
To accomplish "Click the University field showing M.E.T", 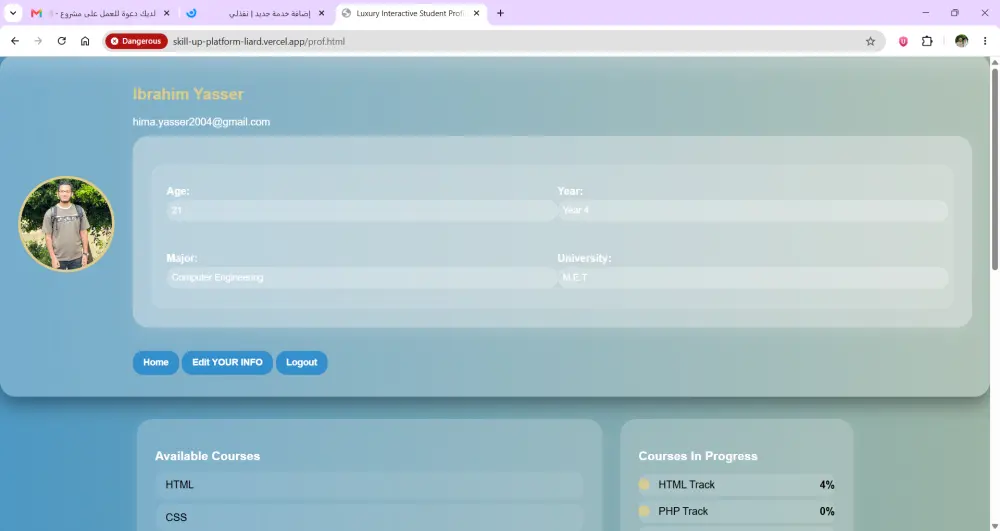I will 753,277.
